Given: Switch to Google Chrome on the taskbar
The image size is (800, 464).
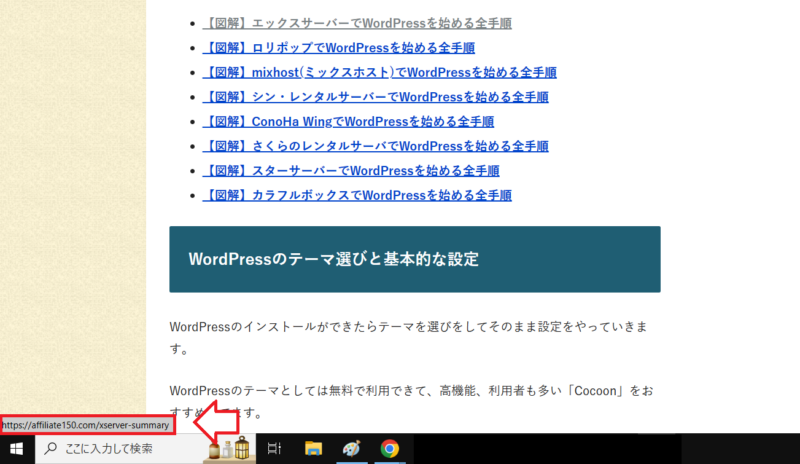Looking at the screenshot, I should click(390, 449).
